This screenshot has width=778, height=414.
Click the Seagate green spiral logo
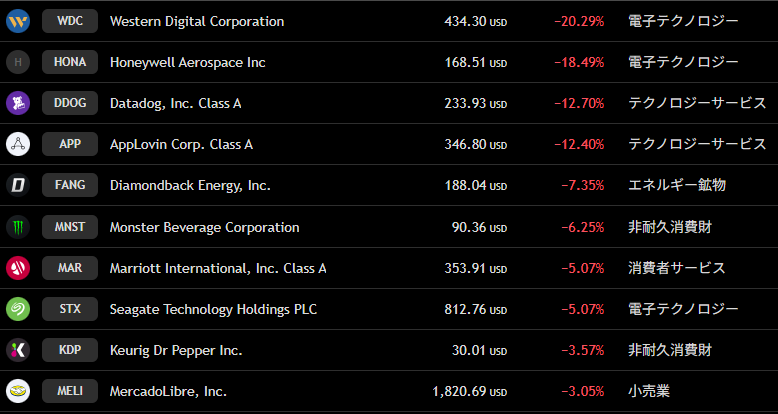click(x=18, y=309)
